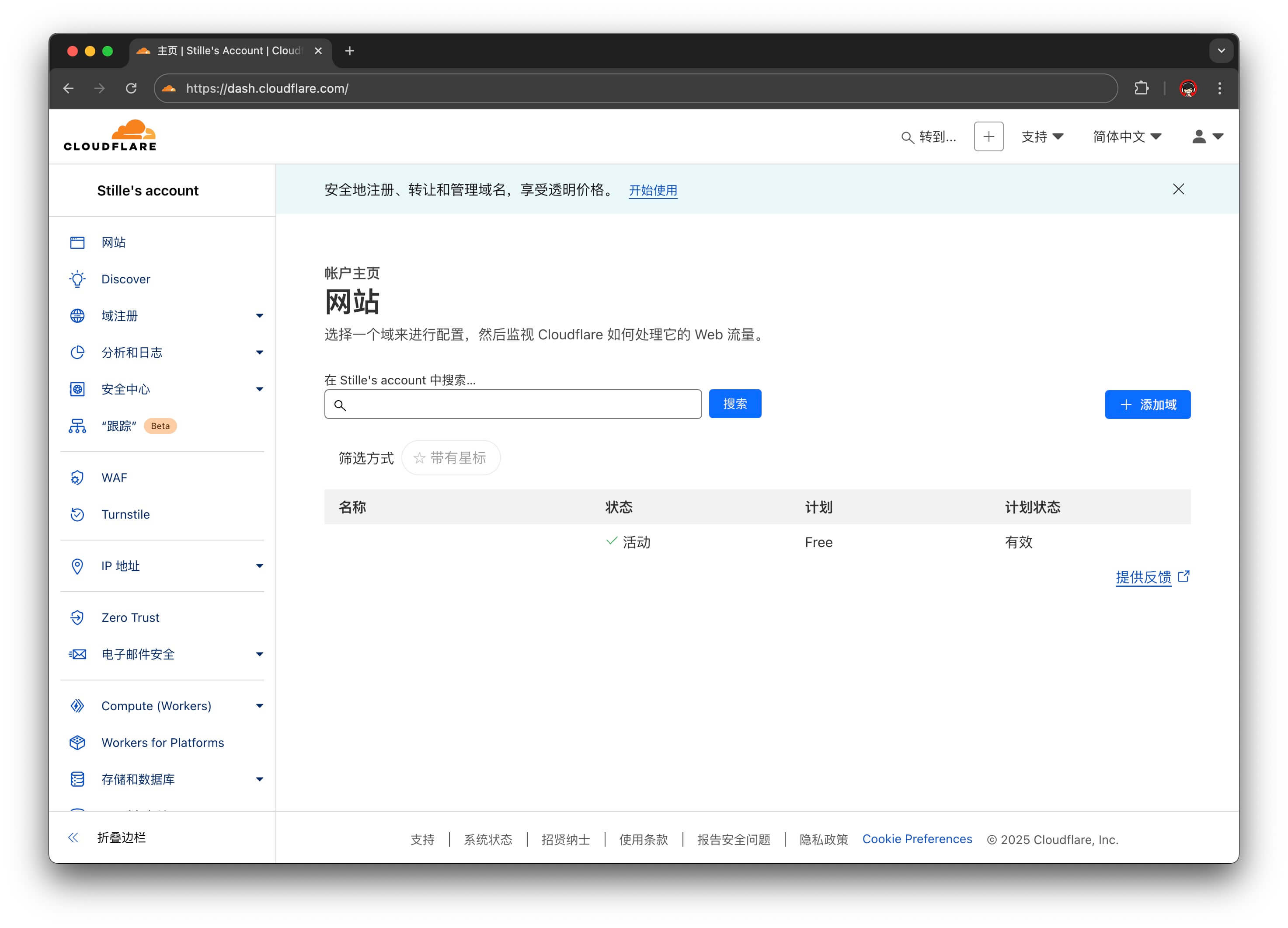Image resolution: width=1288 pixels, height=928 pixels.
Task: Open the 简体中文 language dropdown
Action: point(1127,136)
